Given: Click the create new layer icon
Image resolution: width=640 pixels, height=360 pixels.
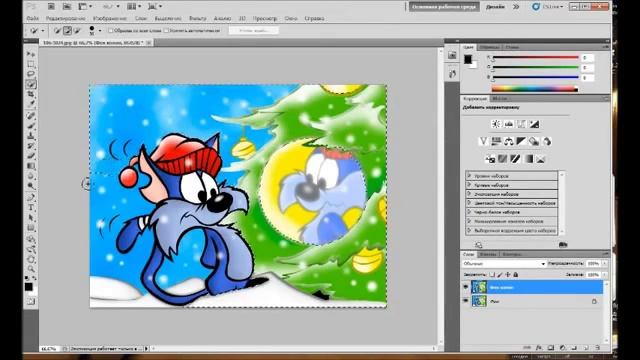Looking at the screenshot, I should 586,348.
